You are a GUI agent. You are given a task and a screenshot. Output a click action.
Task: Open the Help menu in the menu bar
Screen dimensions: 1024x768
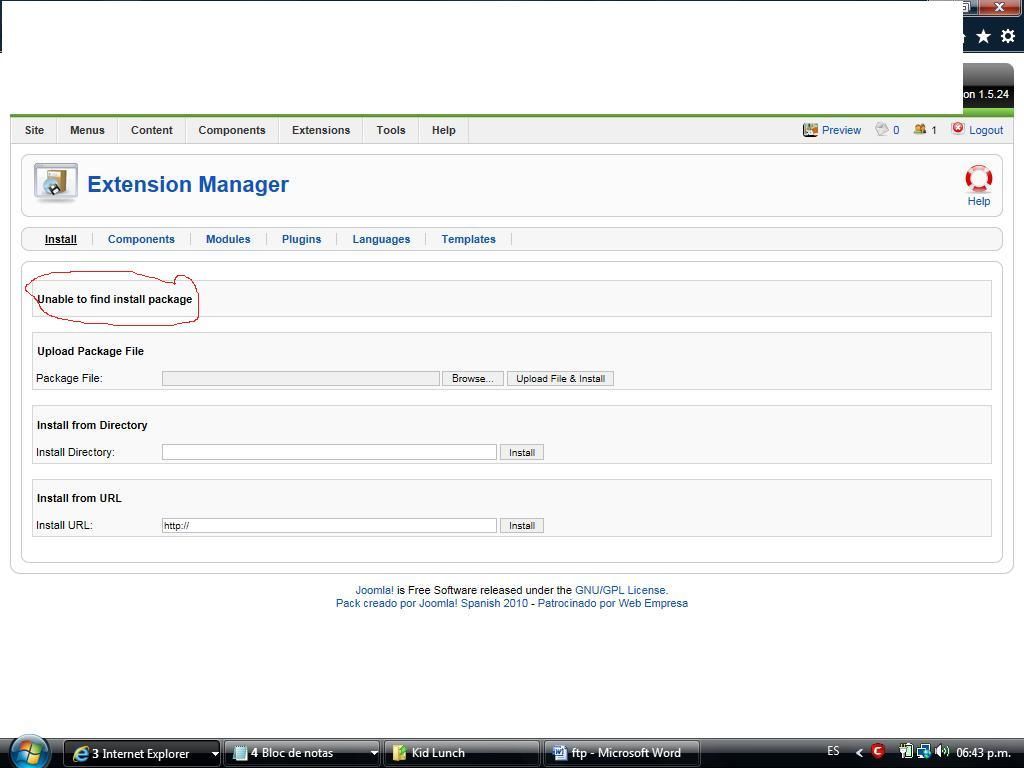[443, 130]
